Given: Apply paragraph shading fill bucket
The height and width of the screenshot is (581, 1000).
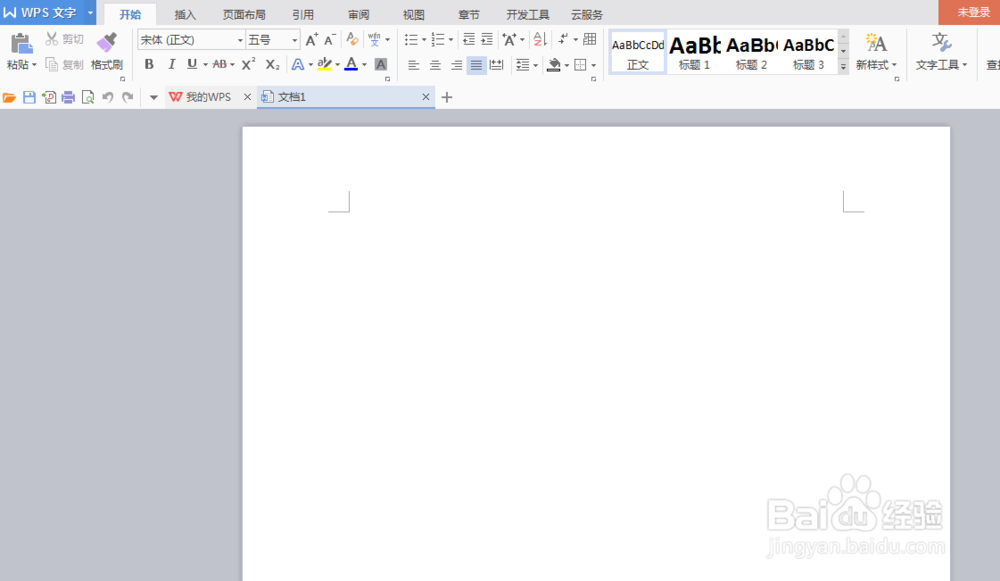Looking at the screenshot, I should (x=554, y=64).
